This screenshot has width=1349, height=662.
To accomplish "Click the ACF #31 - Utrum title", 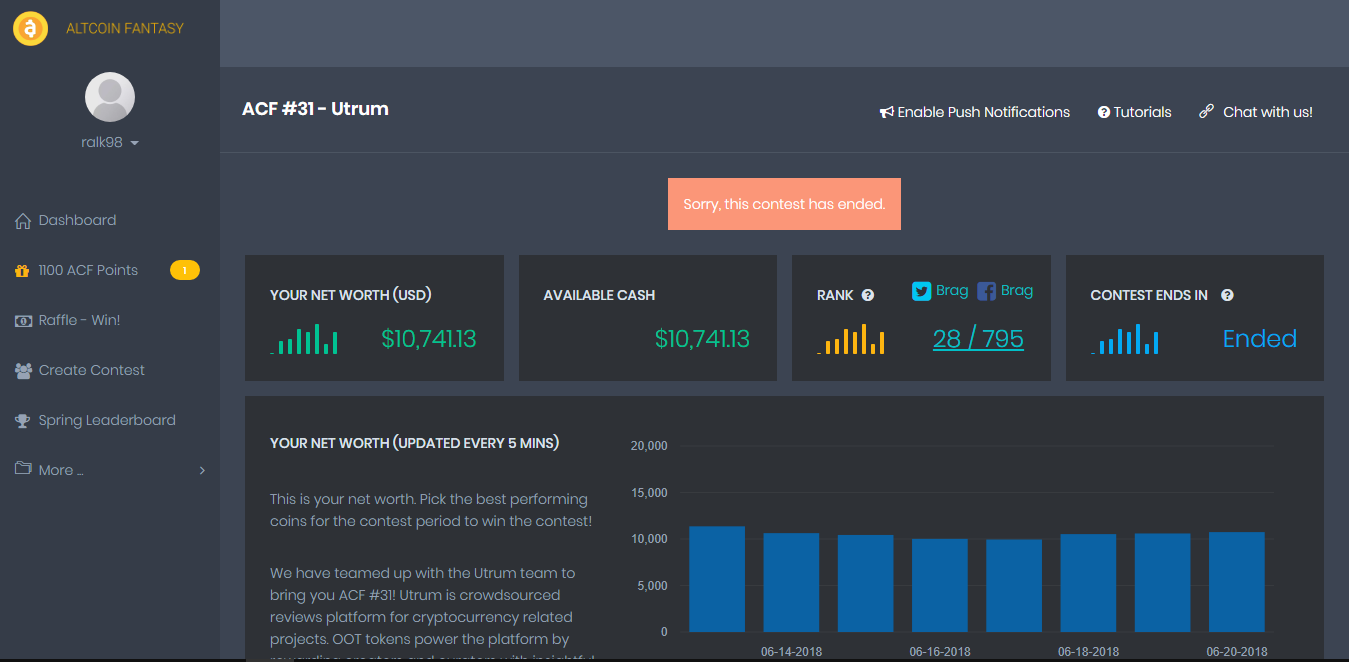I will pyautogui.click(x=315, y=109).
